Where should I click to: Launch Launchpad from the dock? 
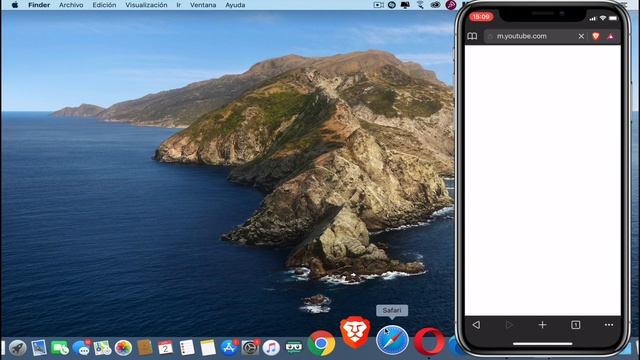click(18, 348)
